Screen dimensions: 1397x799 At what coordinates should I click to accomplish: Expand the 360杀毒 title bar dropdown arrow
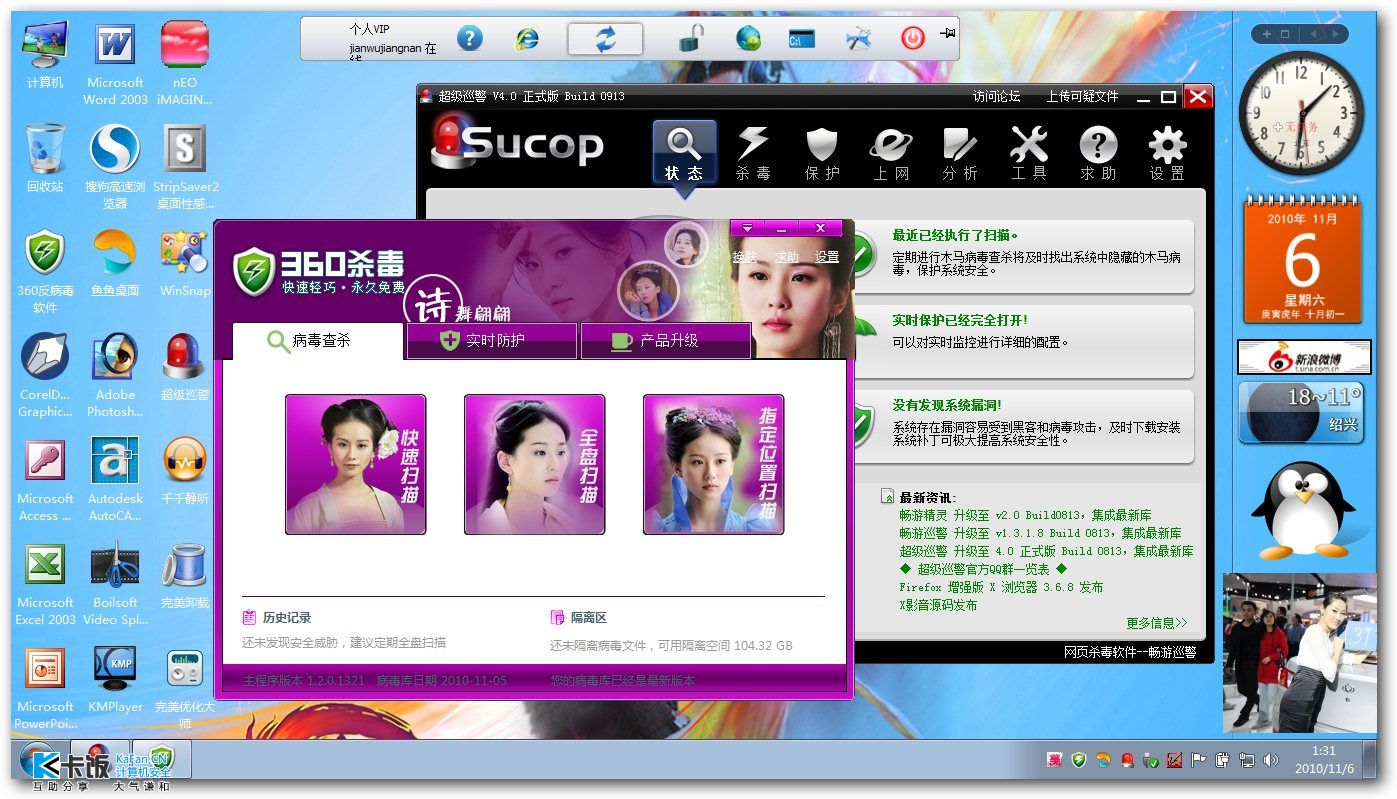coord(747,228)
